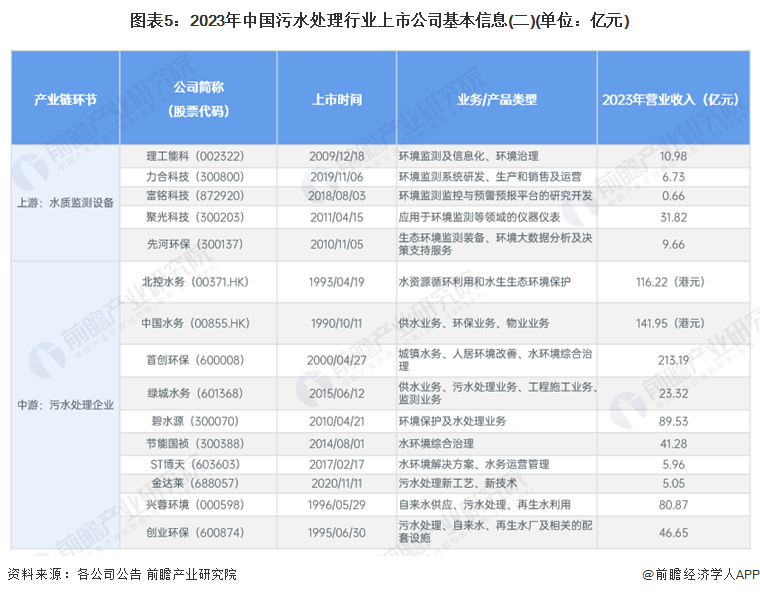The image size is (760, 595).
Task: Select listing date 2010/11/05
Action: [x=337, y=244]
